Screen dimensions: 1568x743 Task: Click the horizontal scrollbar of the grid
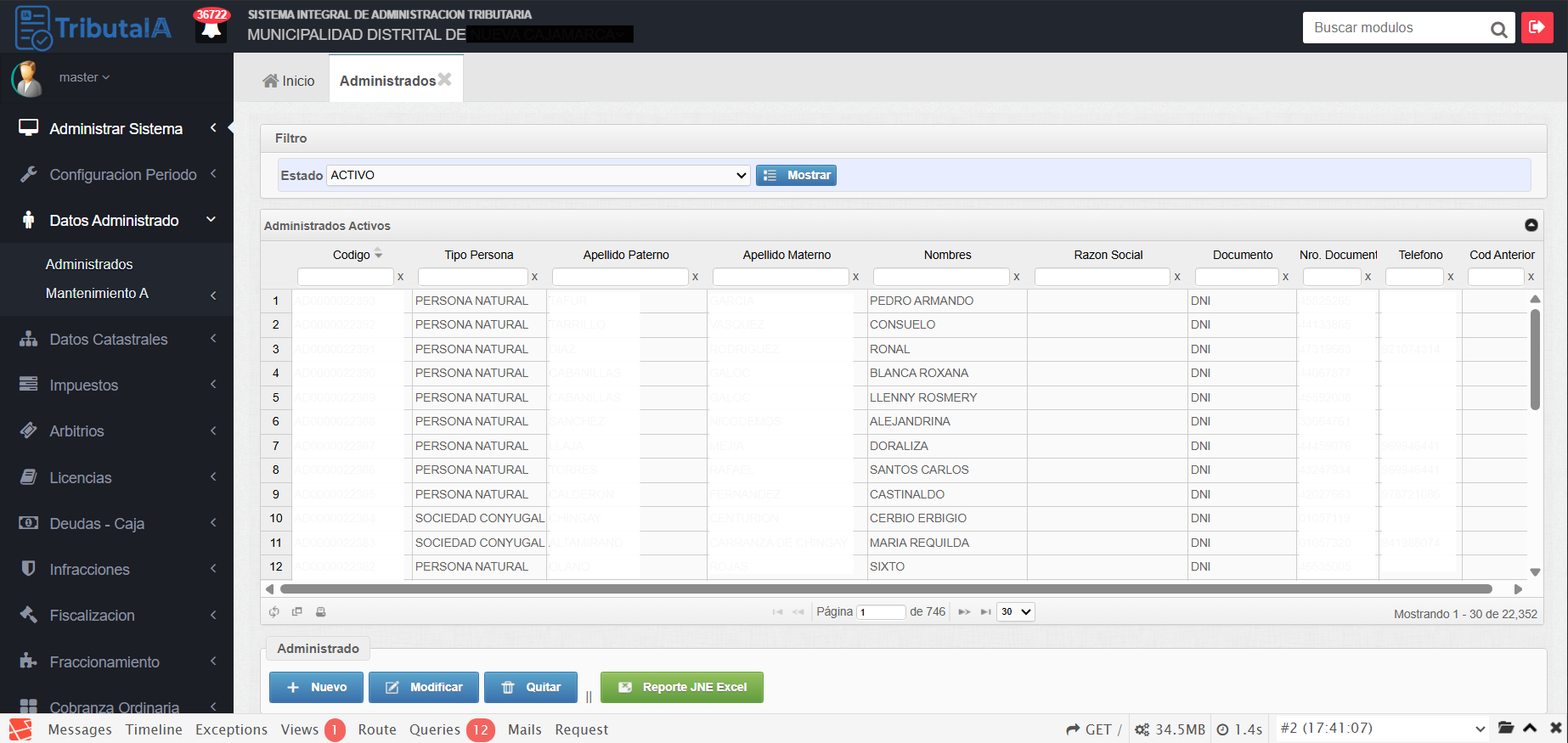(885, 588)
